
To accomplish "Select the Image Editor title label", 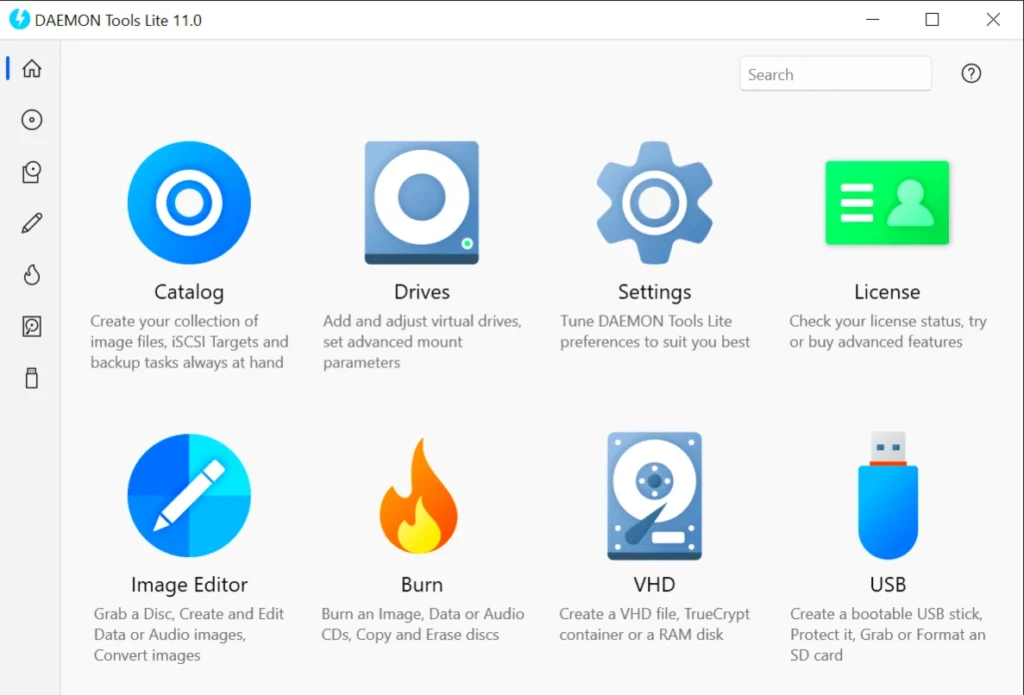I will [x=189, y=585].
